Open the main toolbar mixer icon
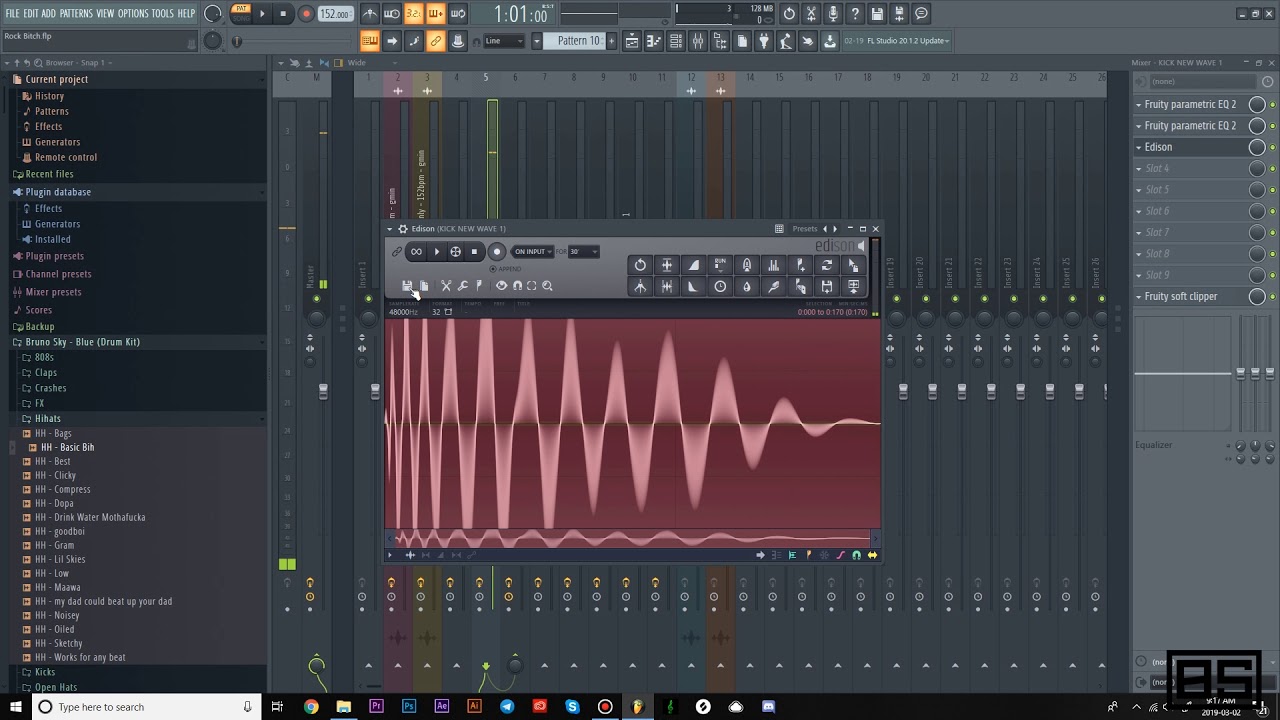The image size is (1280, 720). coord(697,41)
